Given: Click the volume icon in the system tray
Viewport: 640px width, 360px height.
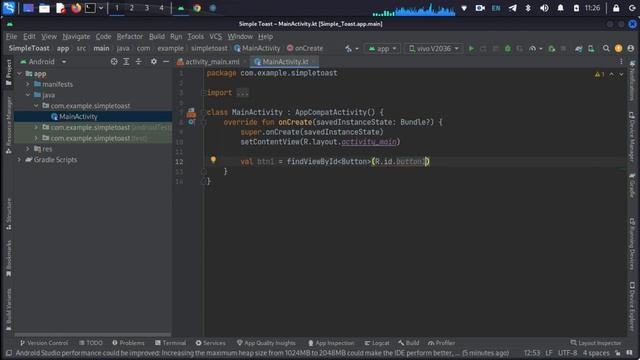Looking at the screenshot, I should point(544,8).
